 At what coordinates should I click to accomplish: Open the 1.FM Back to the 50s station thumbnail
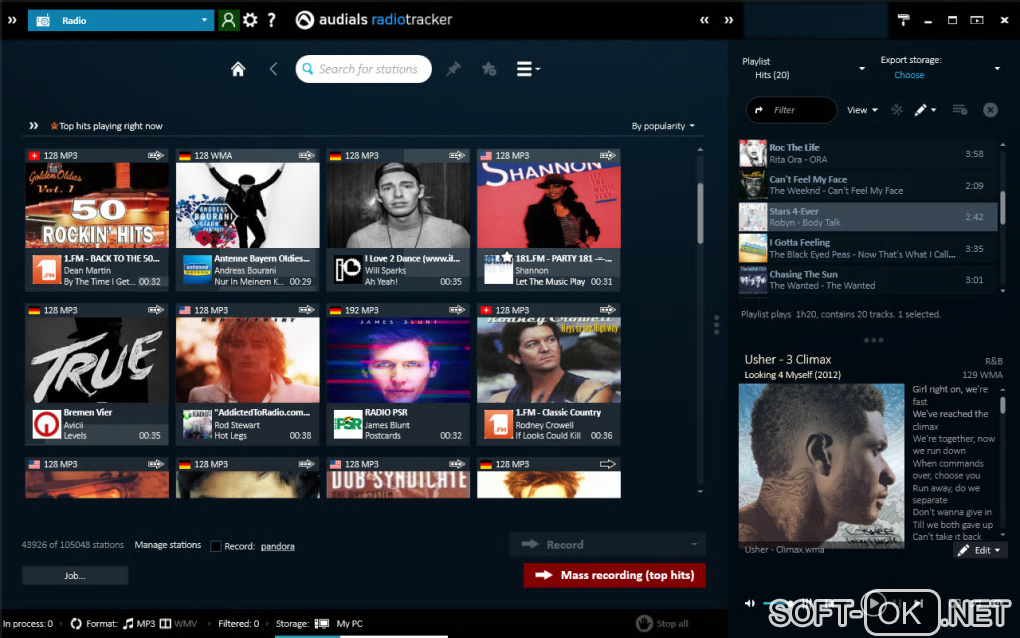click(97, 206)
